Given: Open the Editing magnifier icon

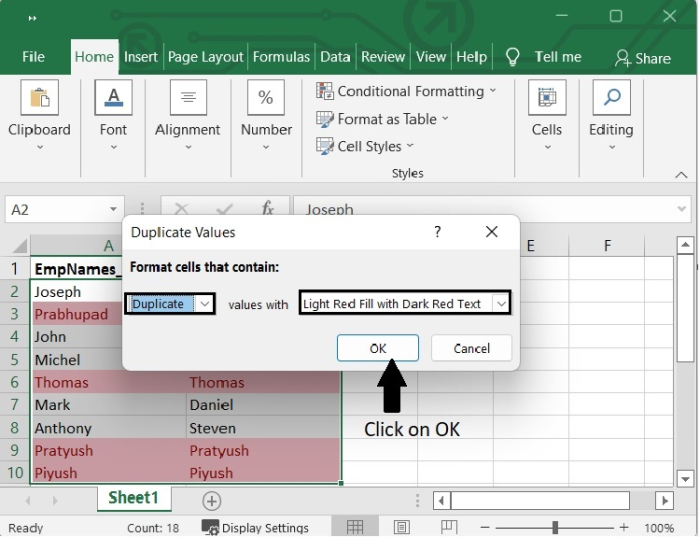Looking at the screenshot, I should tap(610, 98).
